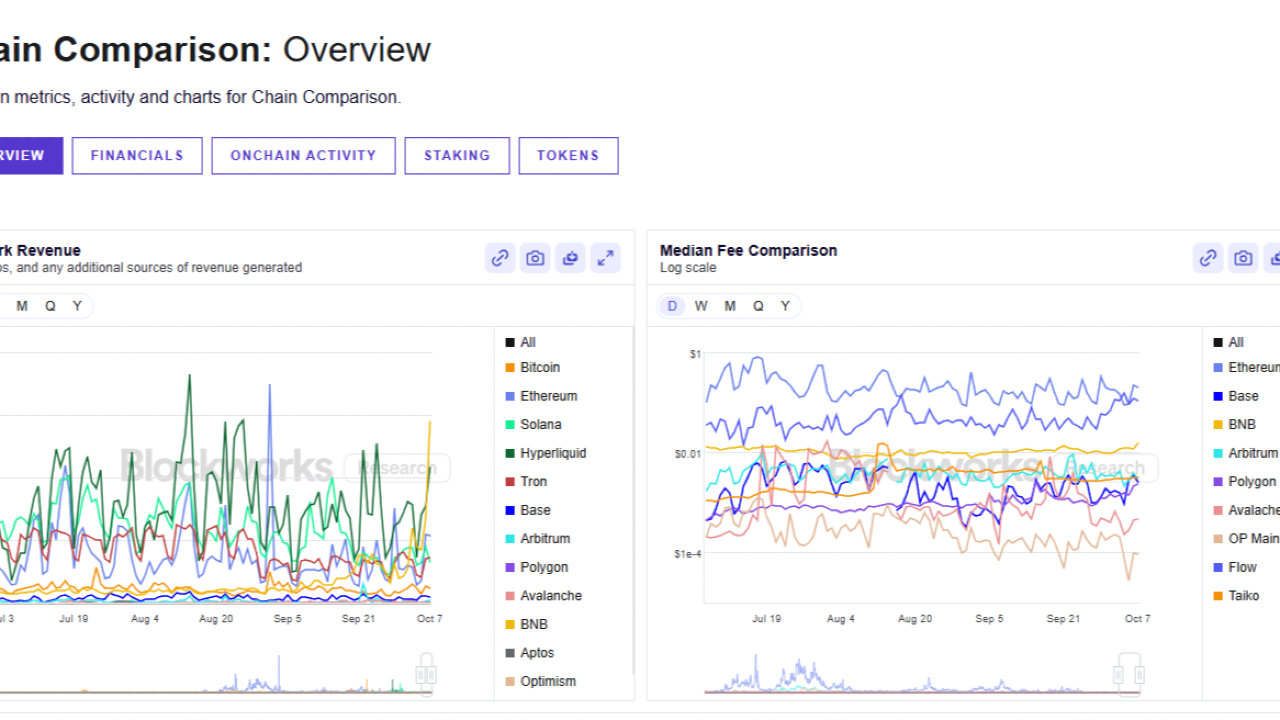Download Network Revenue chart data
Viewport: 1280px width, 720px height.
point(569,257)
